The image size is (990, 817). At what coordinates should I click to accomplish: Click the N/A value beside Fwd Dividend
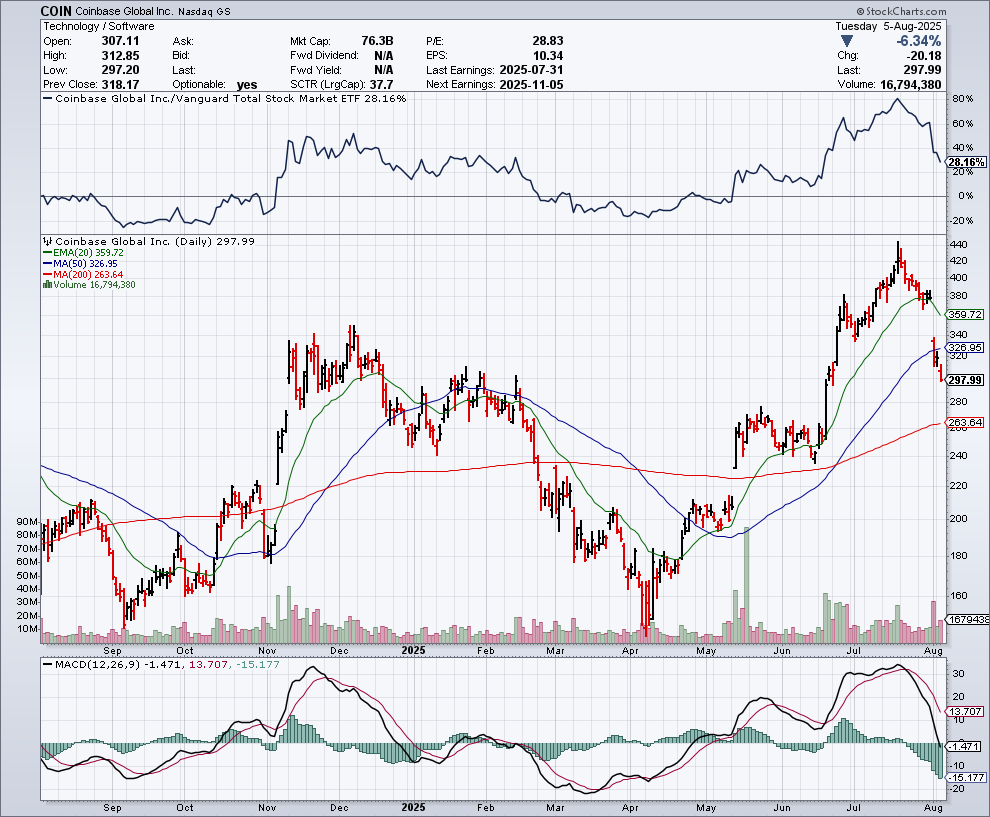[x=383, y=56]
